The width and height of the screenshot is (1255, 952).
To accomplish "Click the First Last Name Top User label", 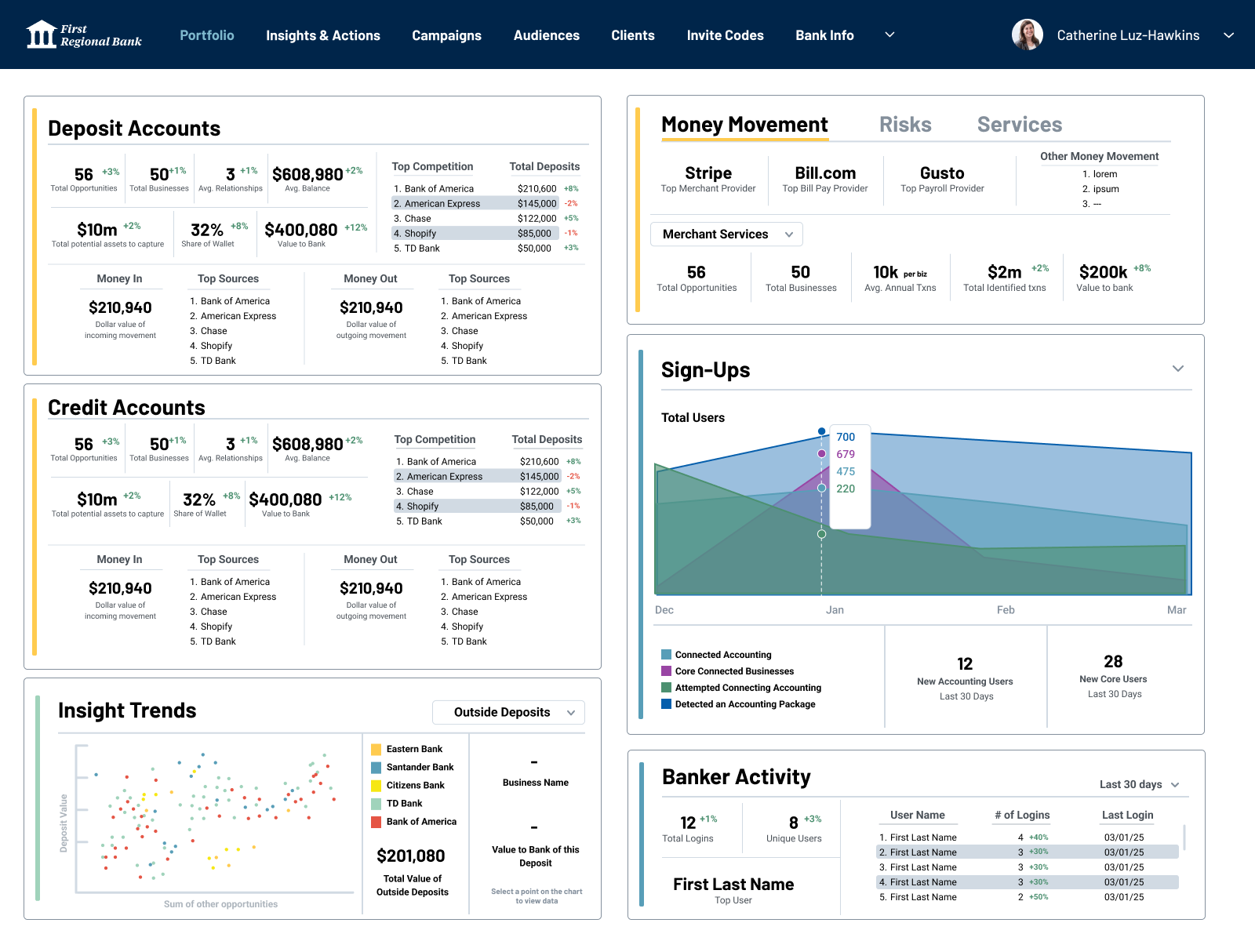I will [x=733, y=890].
